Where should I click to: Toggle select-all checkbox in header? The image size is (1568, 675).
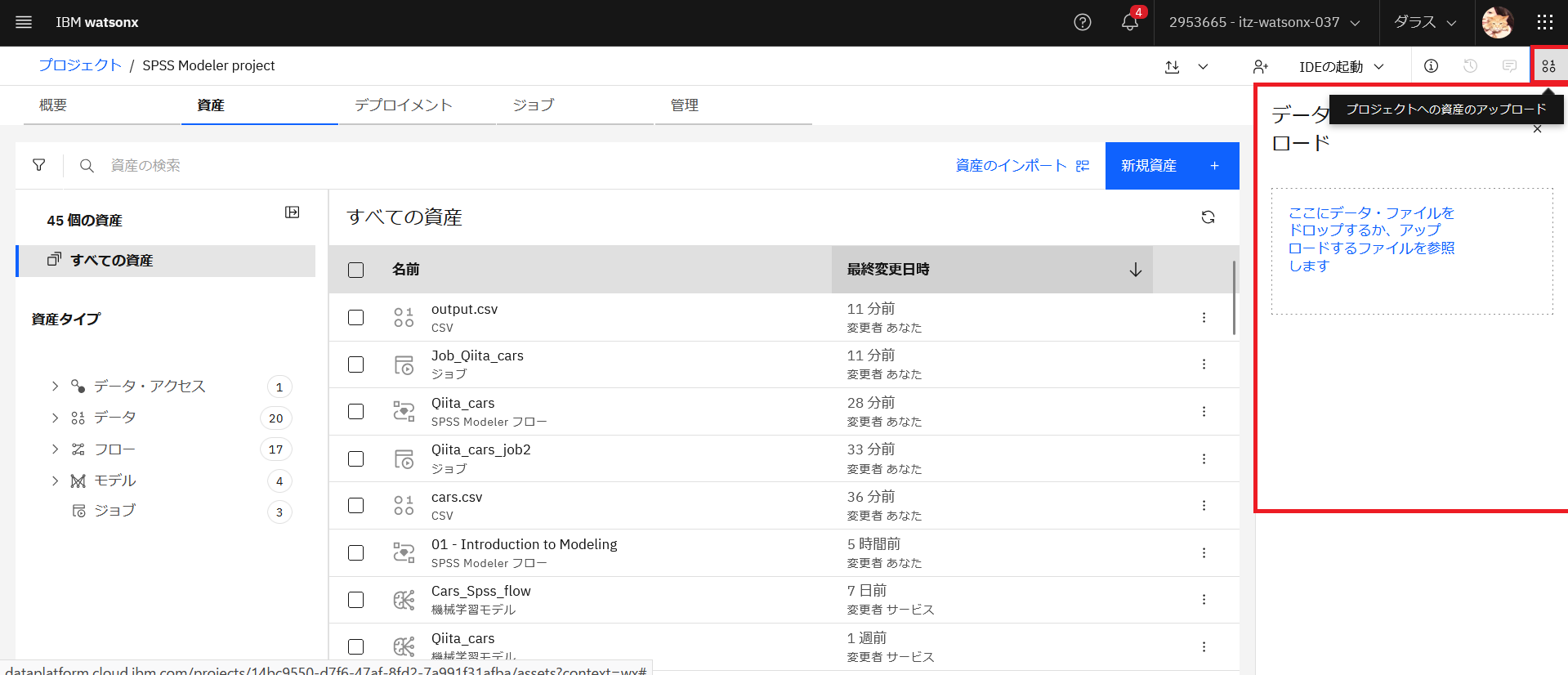click(355, 270)
